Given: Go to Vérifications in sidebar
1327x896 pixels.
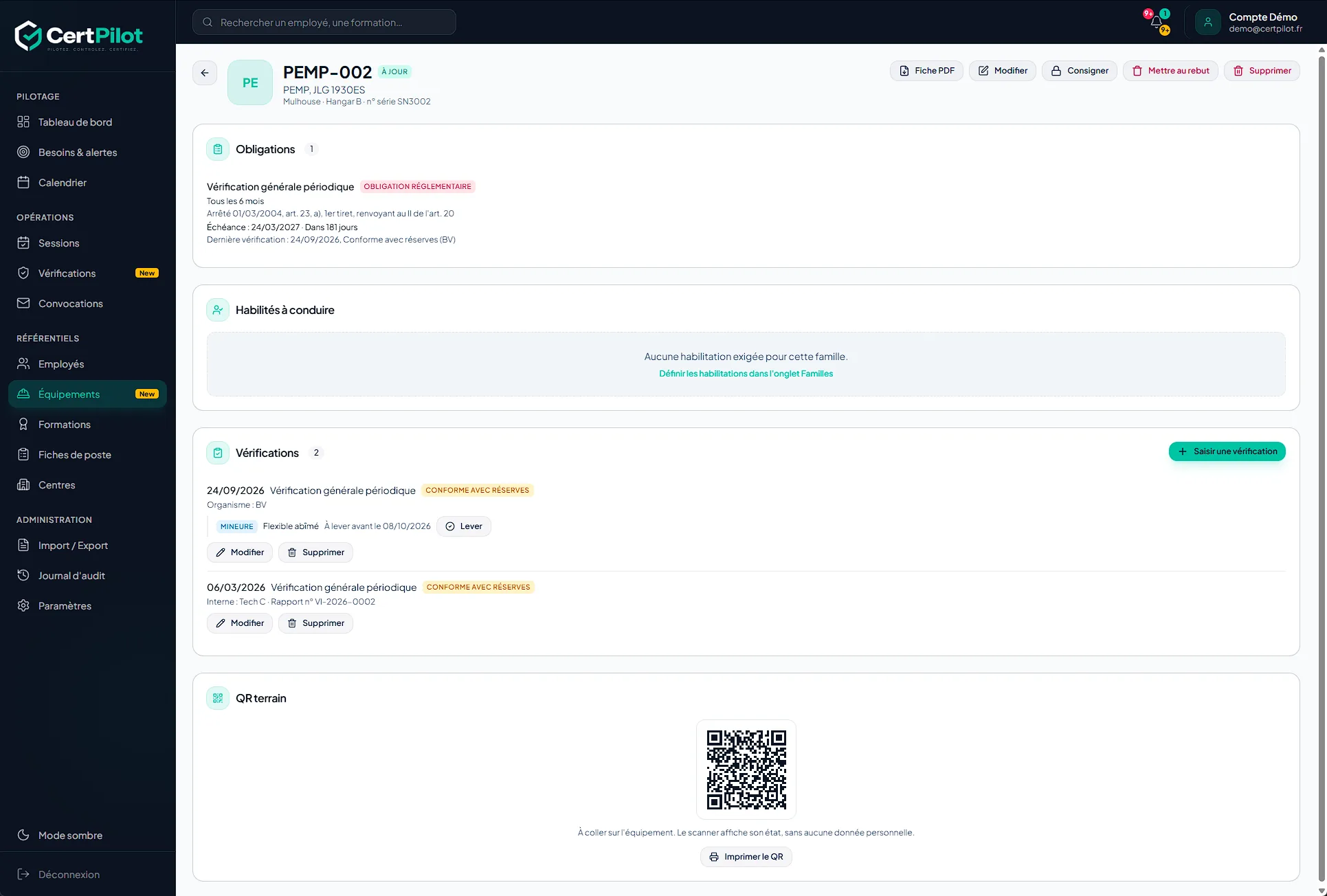Looking at the screenshot, I should click(x=88, y=273).
